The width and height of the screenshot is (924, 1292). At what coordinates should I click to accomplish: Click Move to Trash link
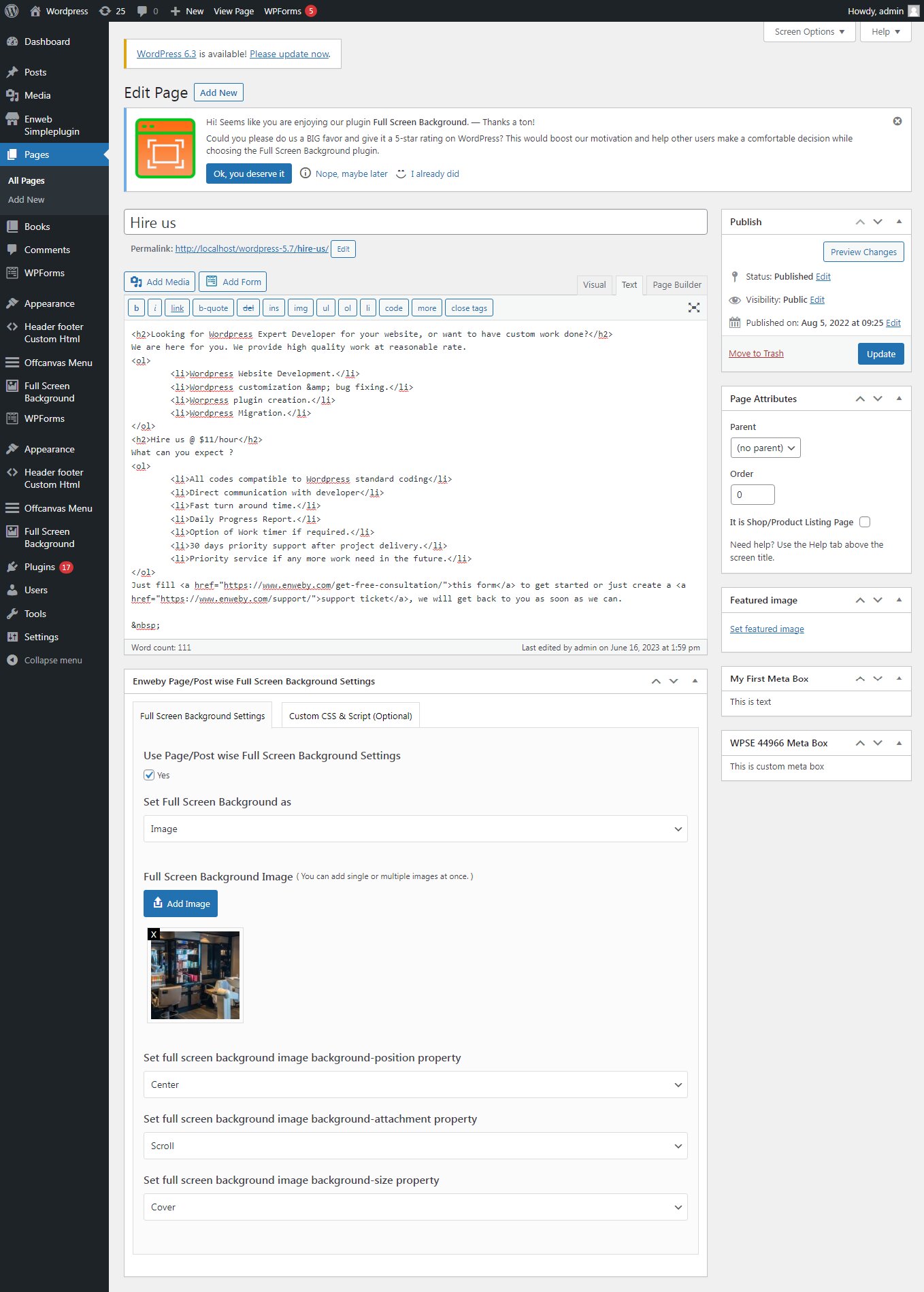click(756, 353)
